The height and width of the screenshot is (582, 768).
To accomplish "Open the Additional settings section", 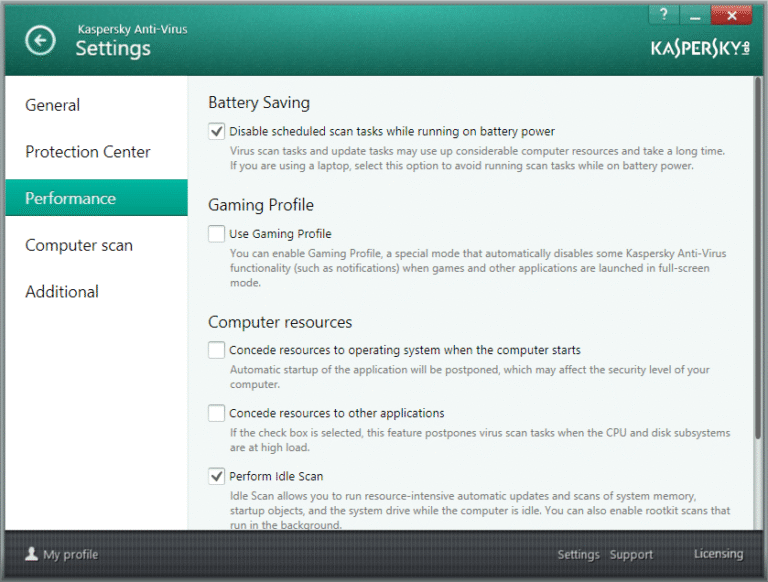I will pos(62,292).
